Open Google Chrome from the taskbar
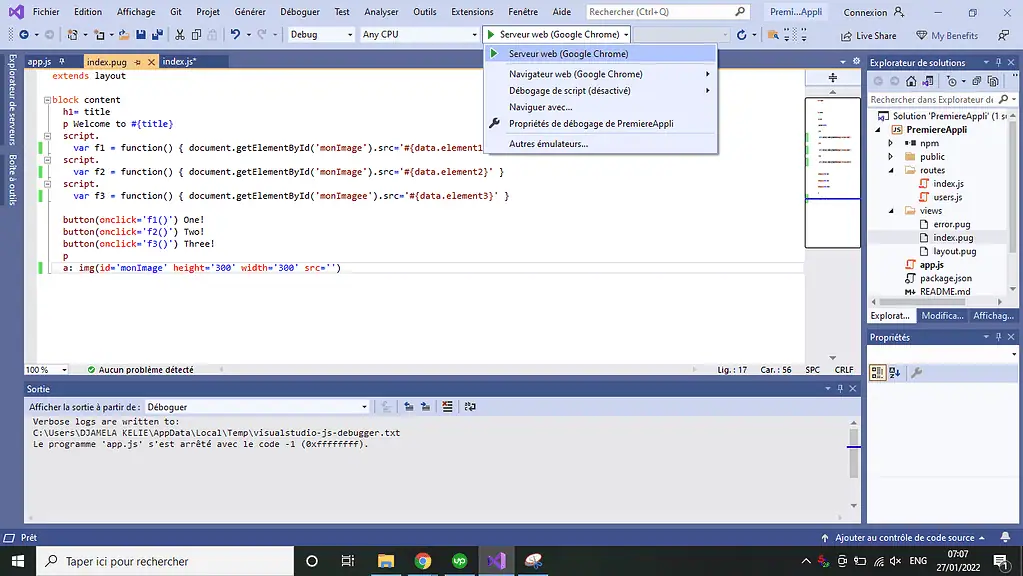1023x576 pixels. tap(422, 561)
